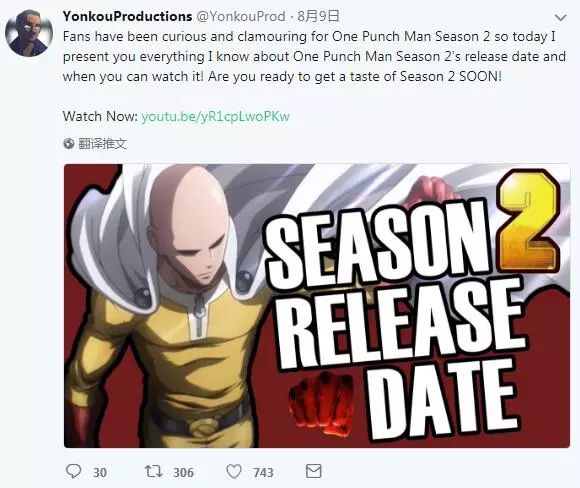Viewport: 580px width, 488px height.
Task: View the 30 replies count
Action: point(100,472)
